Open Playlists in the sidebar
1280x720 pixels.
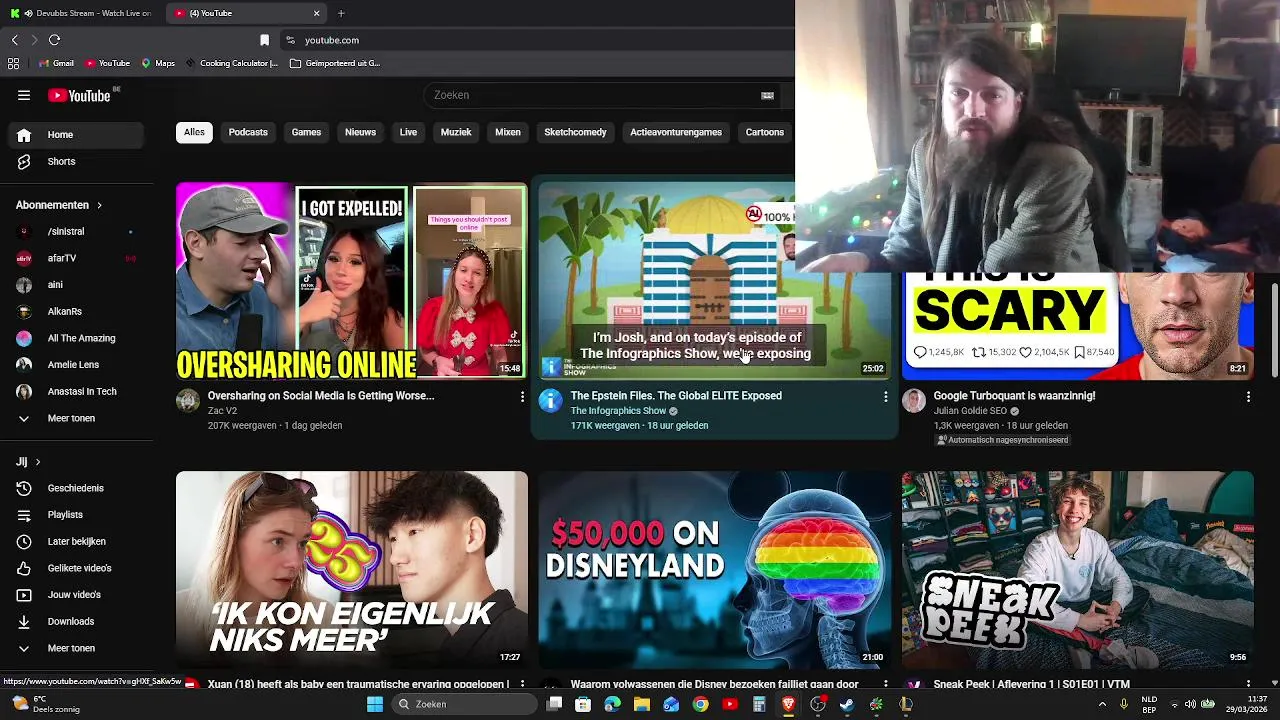coord(75,515)
